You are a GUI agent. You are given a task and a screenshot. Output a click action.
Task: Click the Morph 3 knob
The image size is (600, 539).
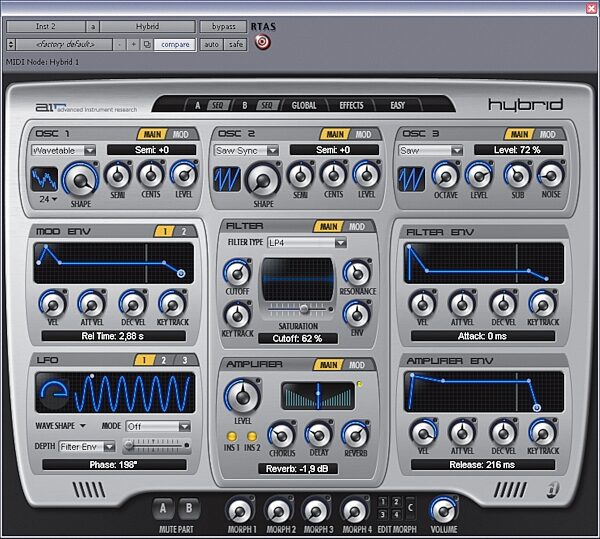point(316,511)
